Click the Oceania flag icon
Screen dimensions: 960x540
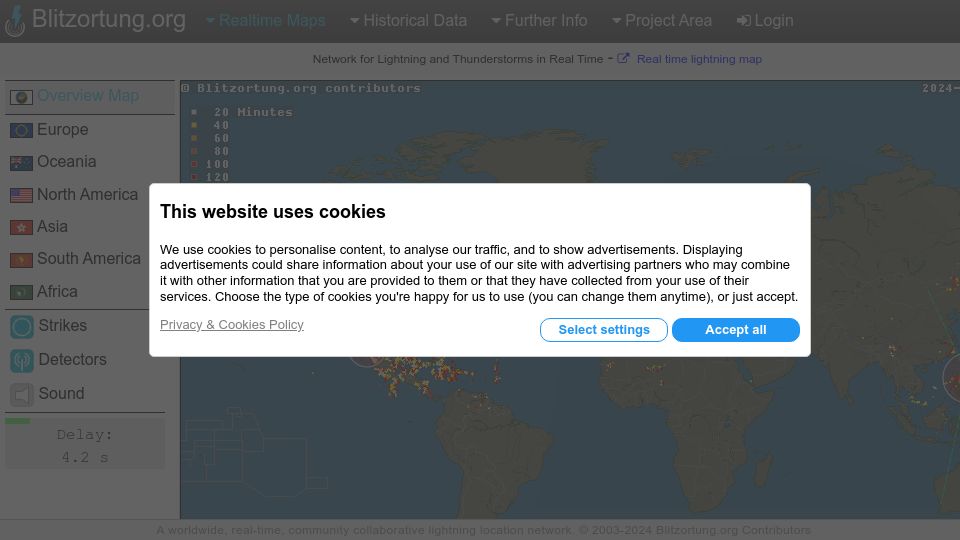tap(21, 163)
